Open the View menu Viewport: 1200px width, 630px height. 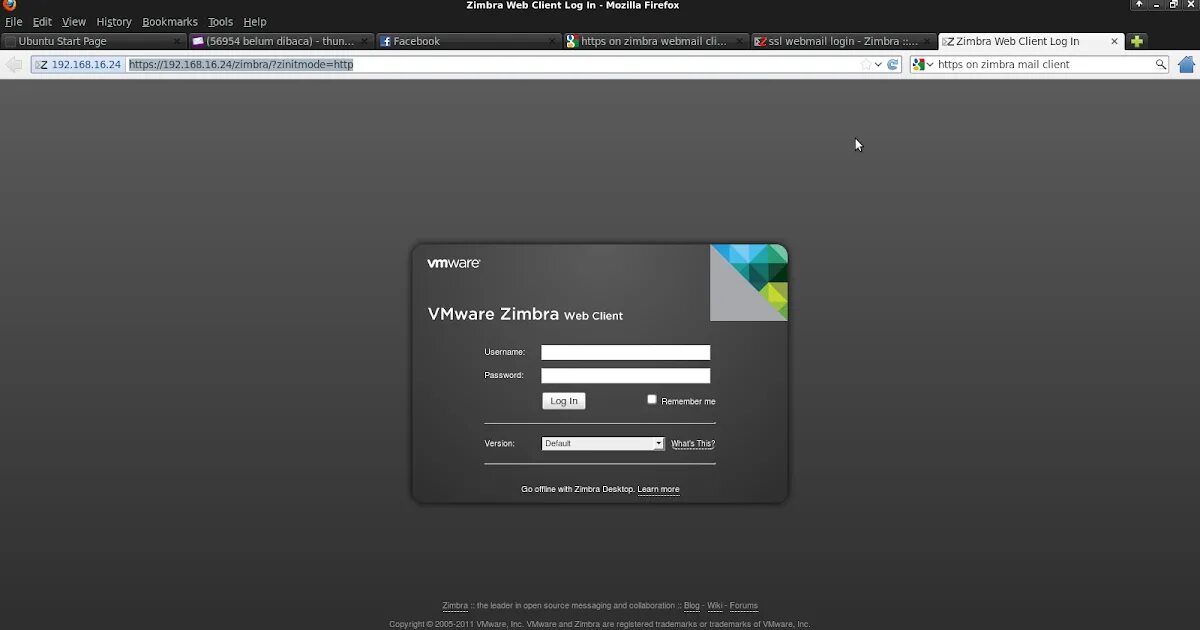[74, 21]
